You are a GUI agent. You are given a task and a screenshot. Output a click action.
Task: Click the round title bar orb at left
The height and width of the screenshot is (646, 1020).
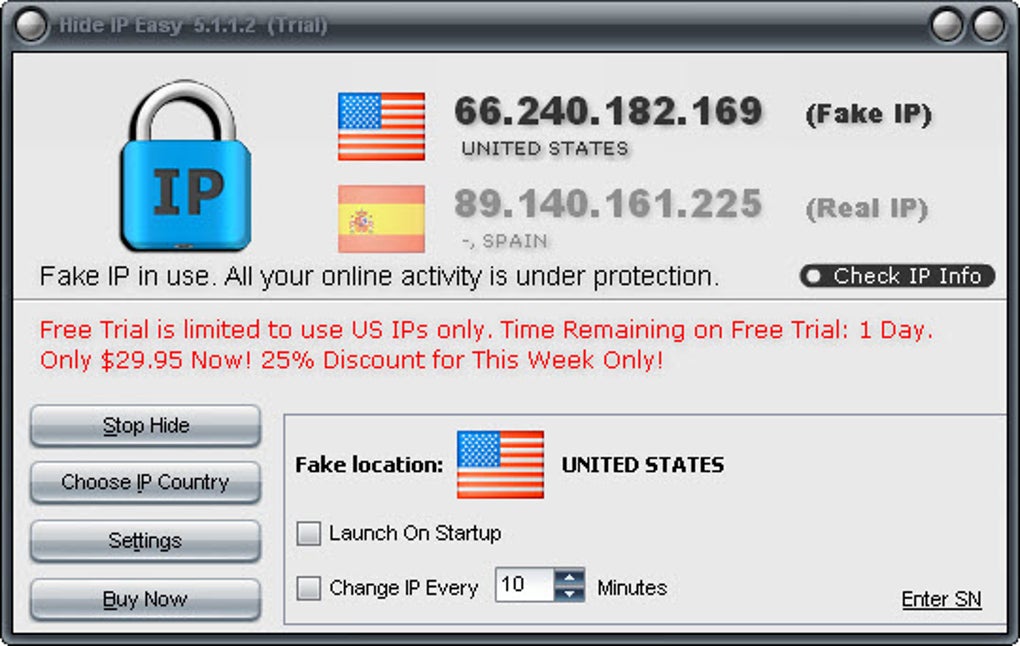pyautogui.click(x=31, y=25)
